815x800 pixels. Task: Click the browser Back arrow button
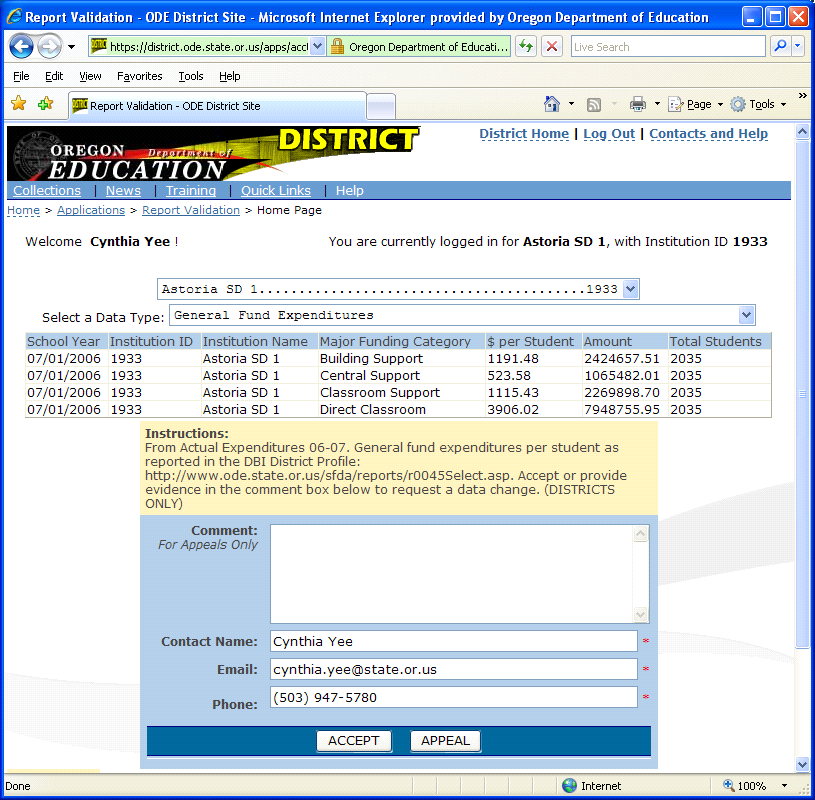[x=22, y=47]
